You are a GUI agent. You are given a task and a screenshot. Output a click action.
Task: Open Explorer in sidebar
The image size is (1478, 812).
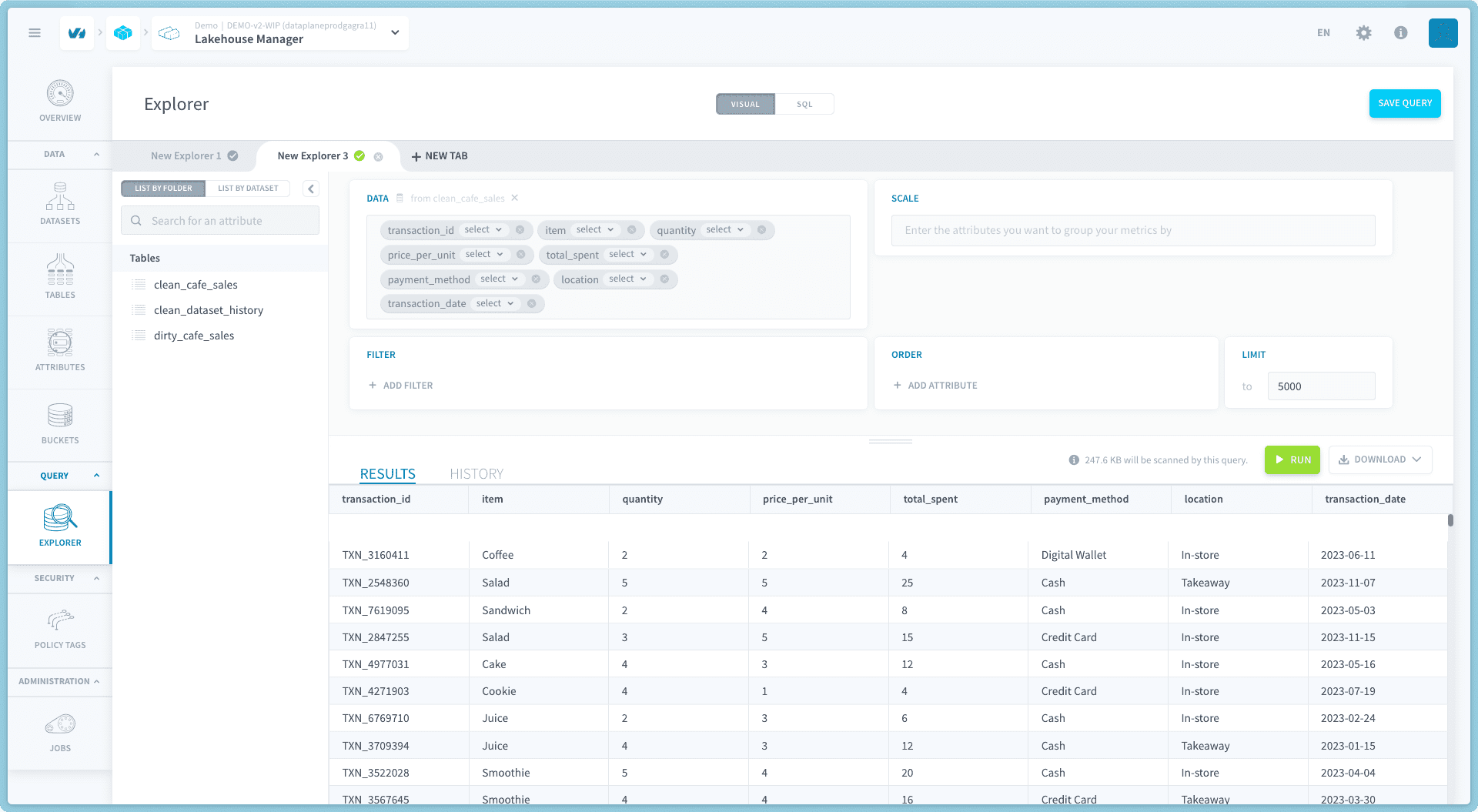pyautogui.click(x=60, y=526)
